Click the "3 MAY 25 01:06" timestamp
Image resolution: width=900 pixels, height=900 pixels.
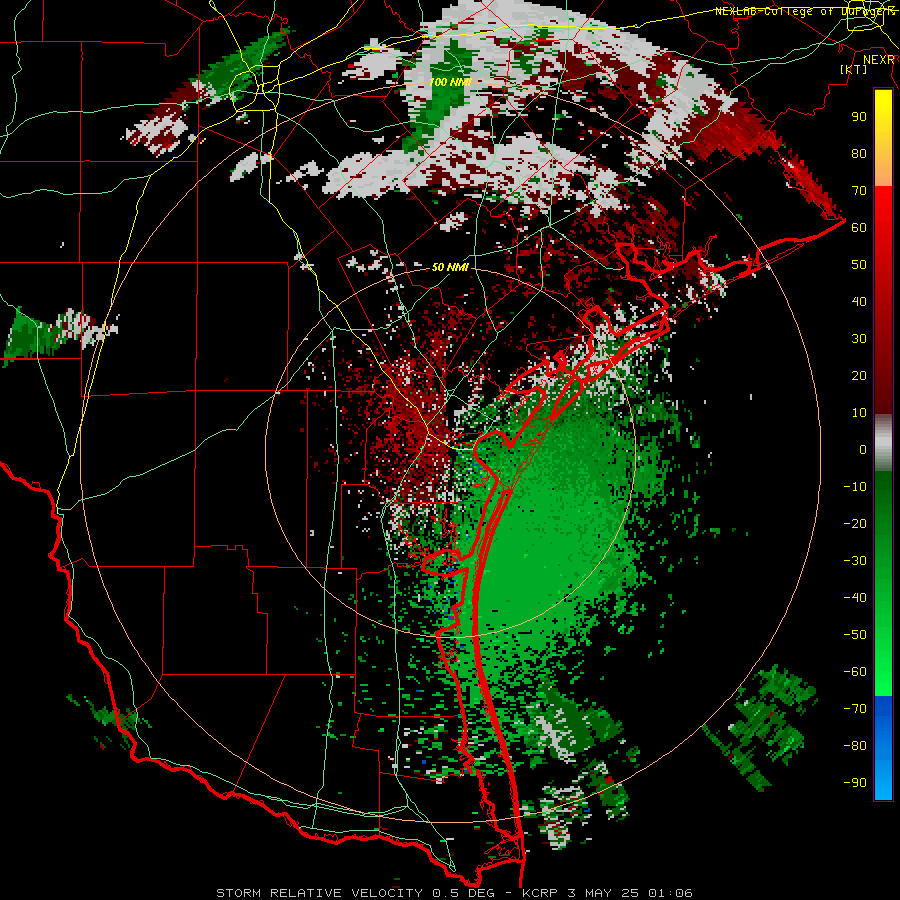[x=630, y=893]
